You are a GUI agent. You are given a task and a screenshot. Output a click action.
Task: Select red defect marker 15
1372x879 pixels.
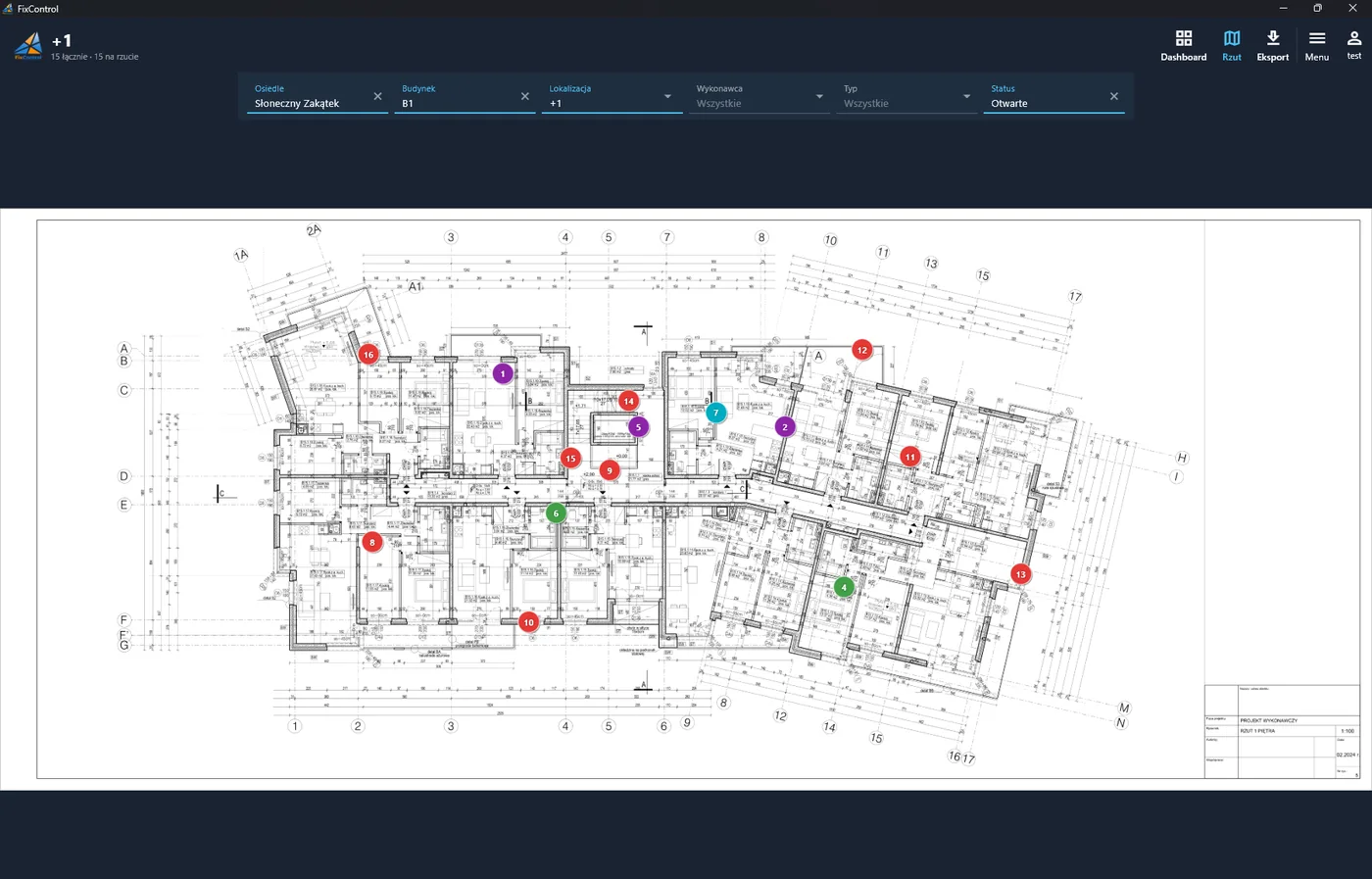tap(570, 458)
